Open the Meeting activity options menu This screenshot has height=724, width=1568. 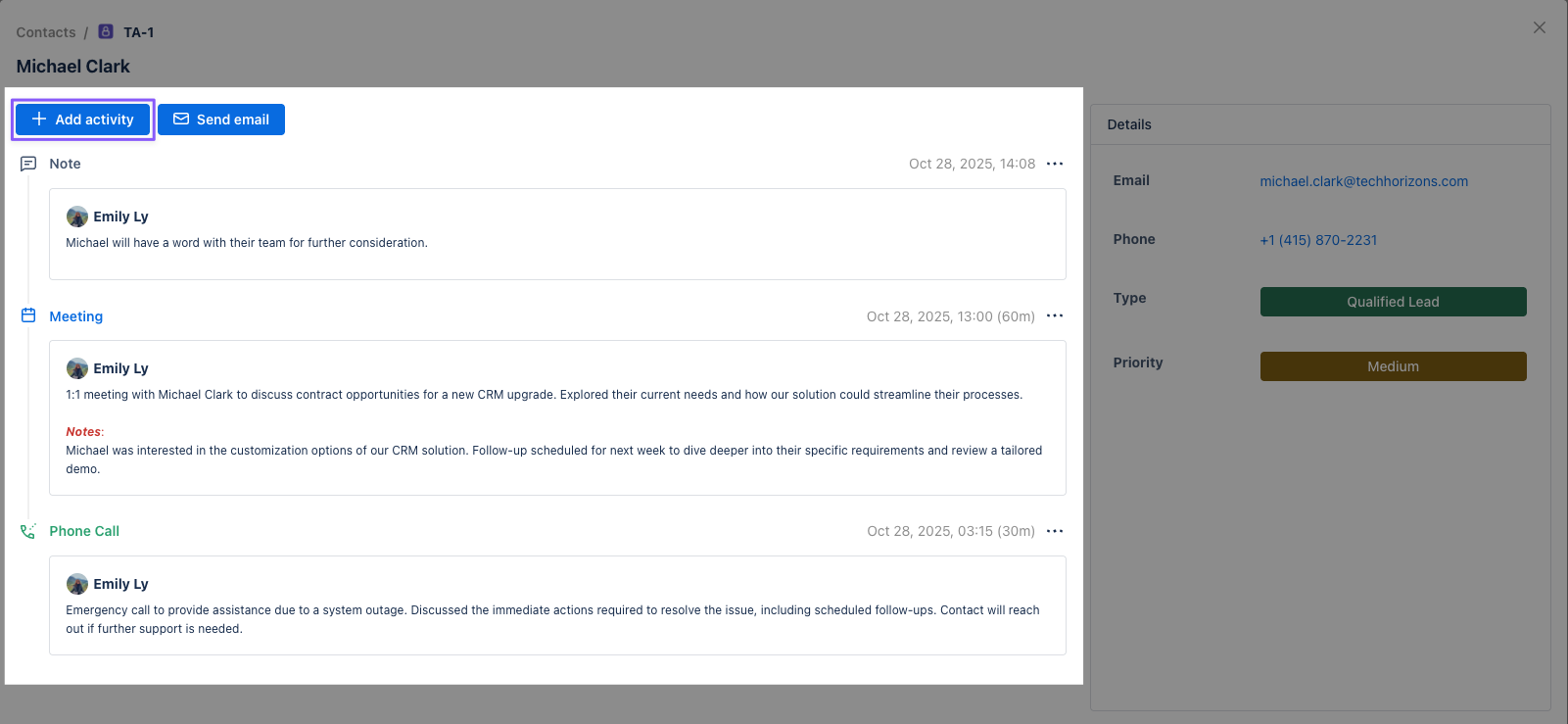click(x=1054, y=315)
